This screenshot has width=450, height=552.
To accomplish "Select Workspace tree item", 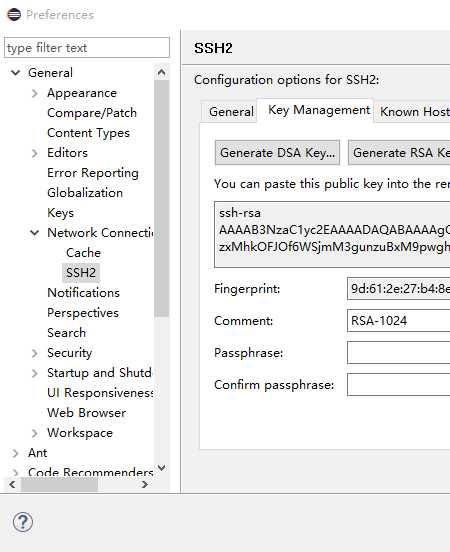I will click(80, 433).
